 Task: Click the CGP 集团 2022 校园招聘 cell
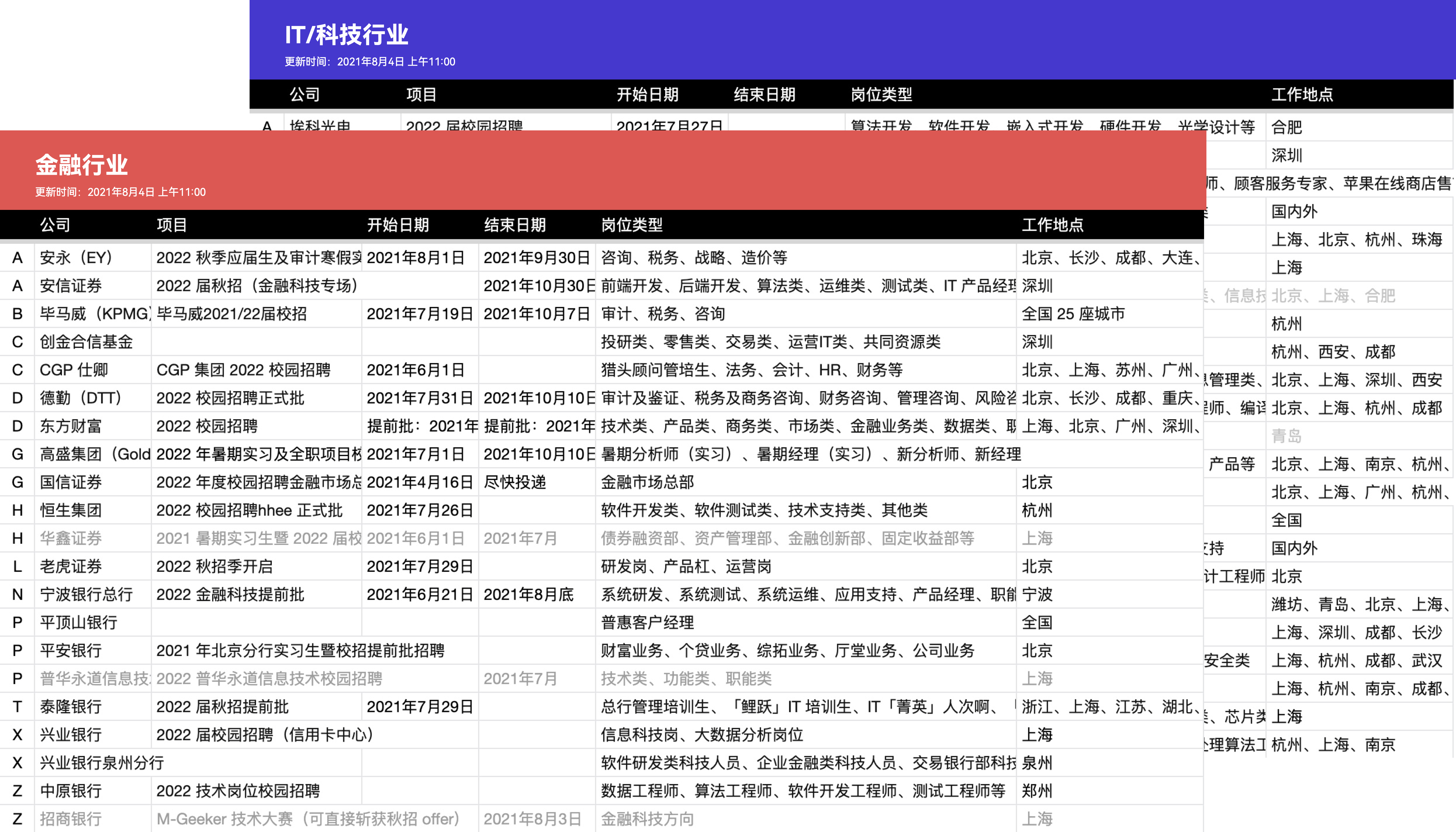pos(257,370)
